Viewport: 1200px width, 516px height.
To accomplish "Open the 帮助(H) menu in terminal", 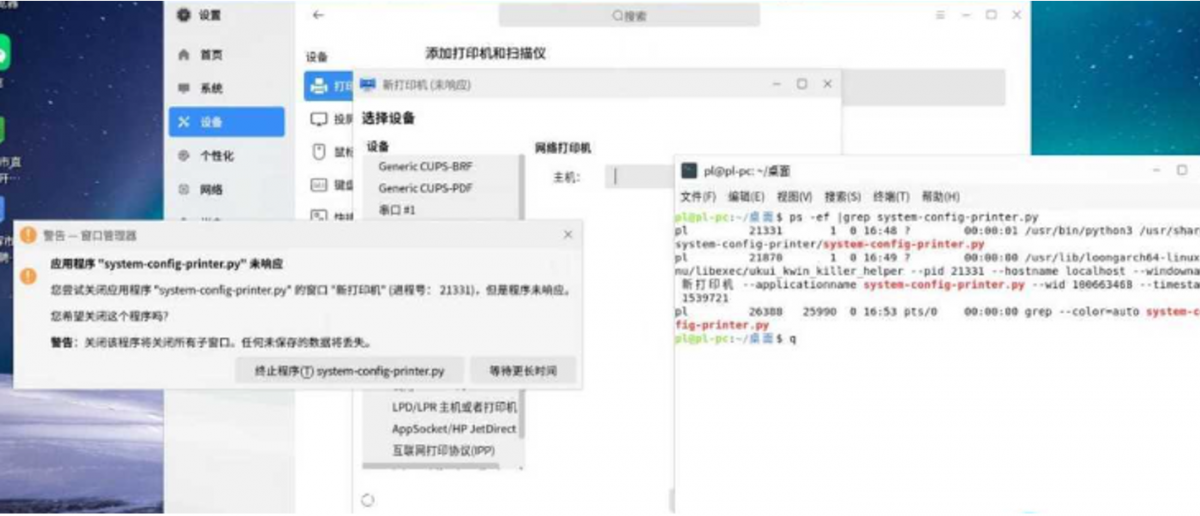I will coord(940,197).
